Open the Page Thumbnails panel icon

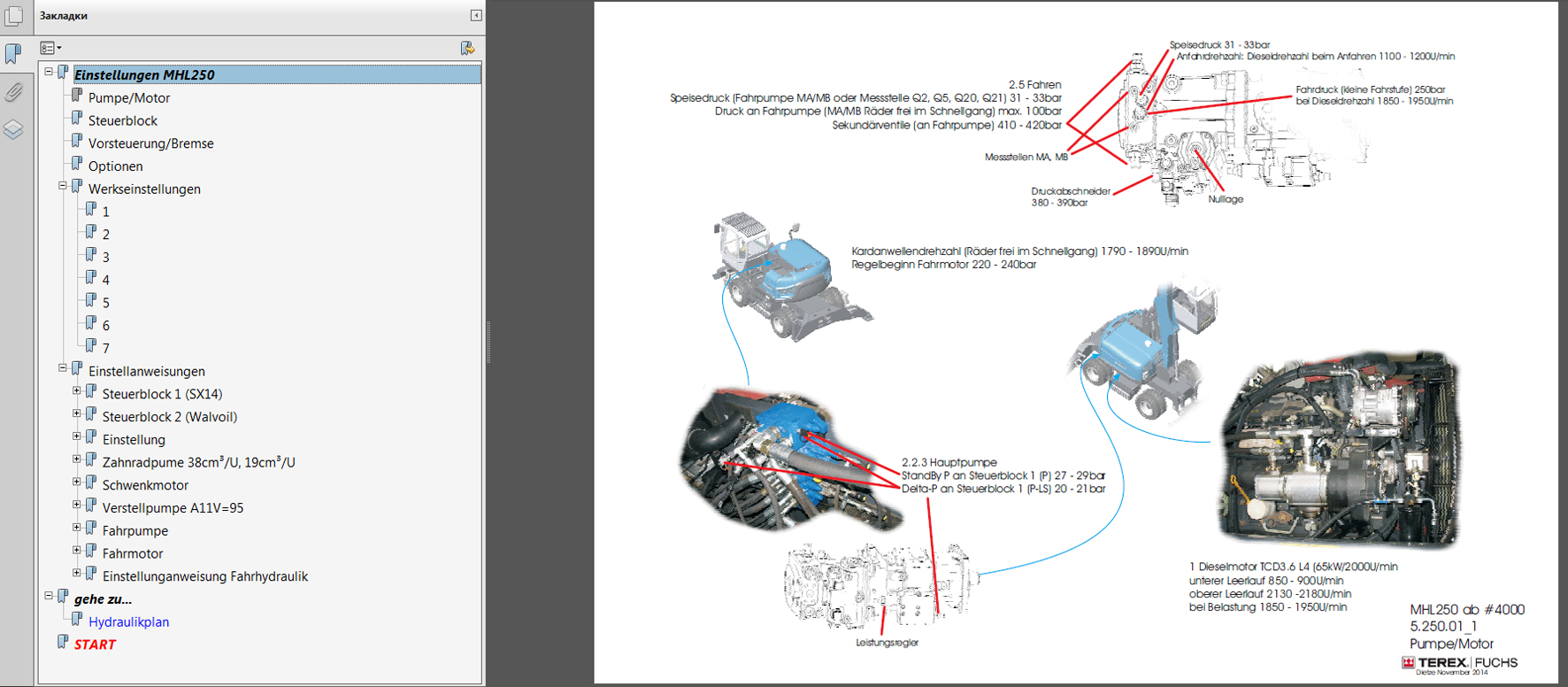[x=13, y=16]
